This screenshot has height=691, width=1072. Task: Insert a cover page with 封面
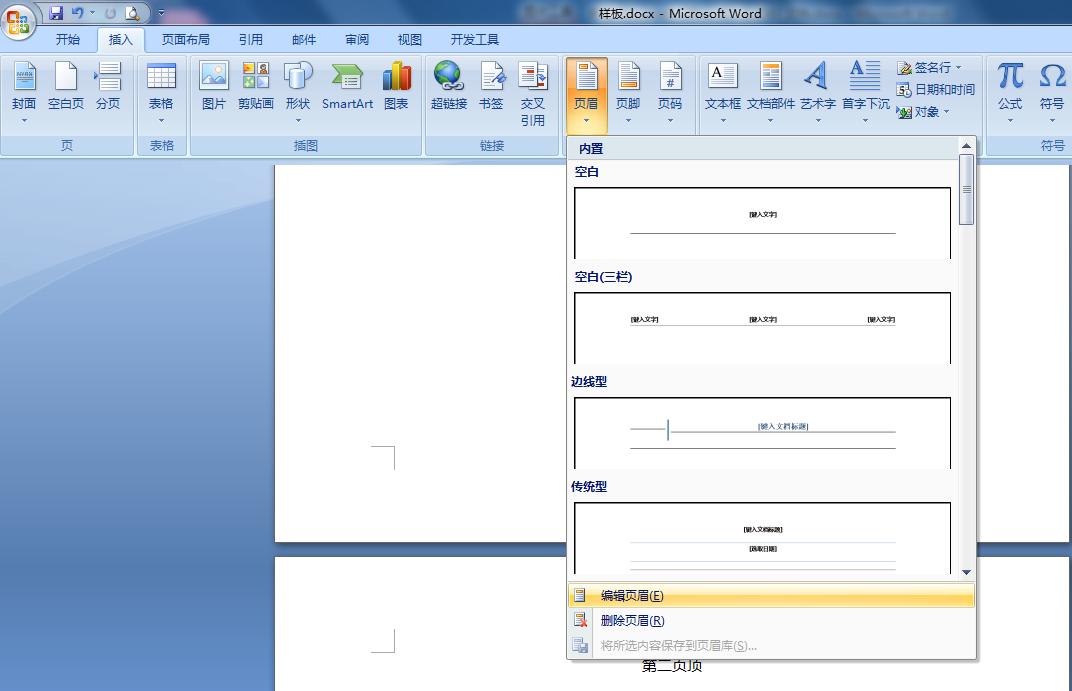[x=24, y=85]
